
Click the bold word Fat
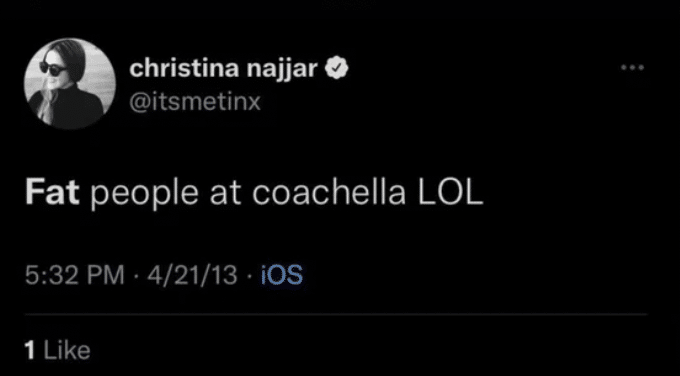[52, 193]
